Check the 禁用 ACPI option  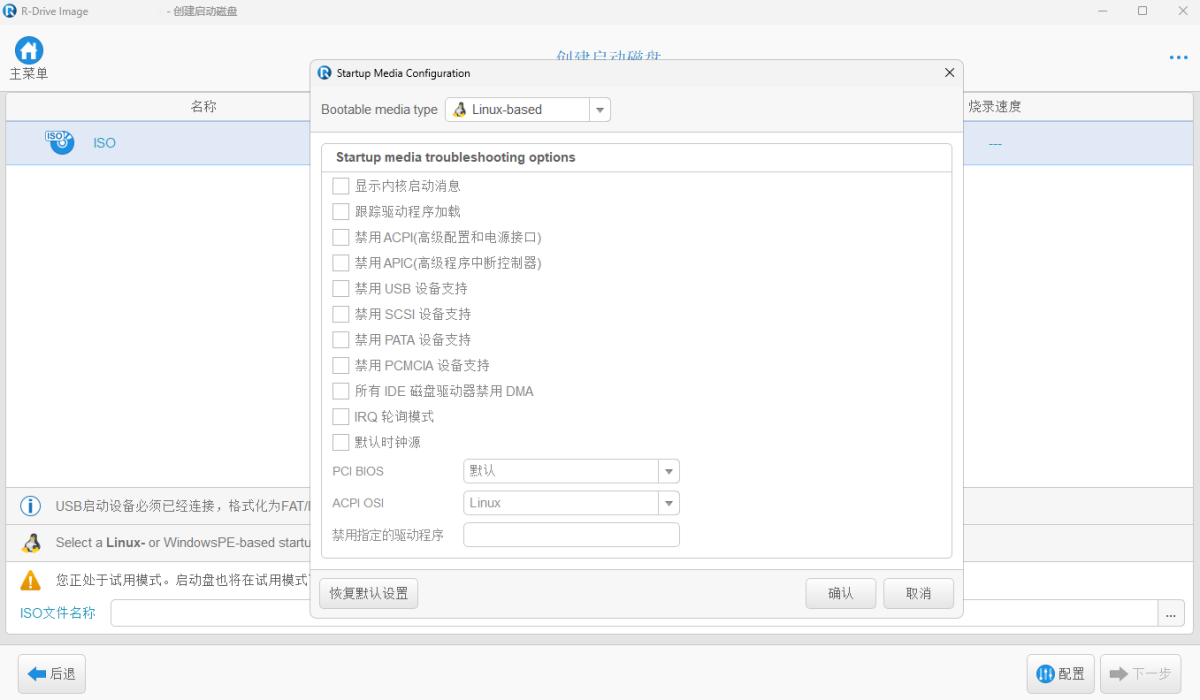tap(341, 237)
